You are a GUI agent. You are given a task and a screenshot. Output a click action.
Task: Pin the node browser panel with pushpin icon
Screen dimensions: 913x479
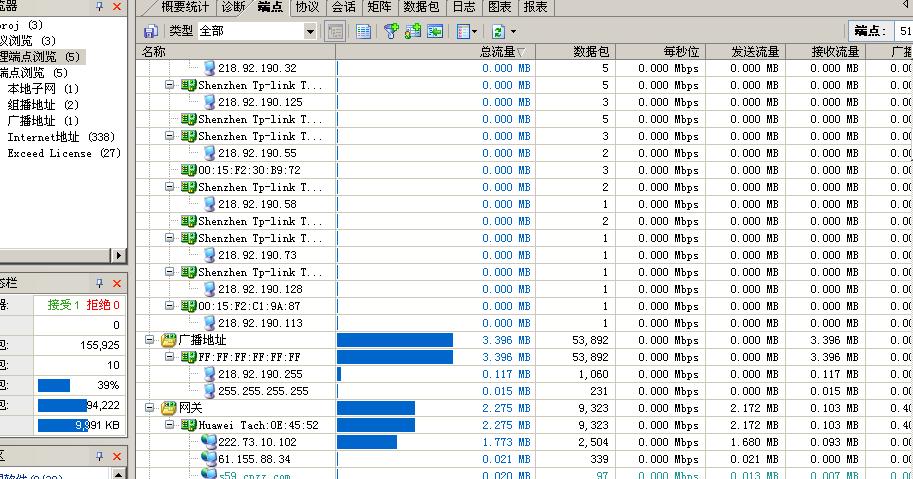(99, 7)
